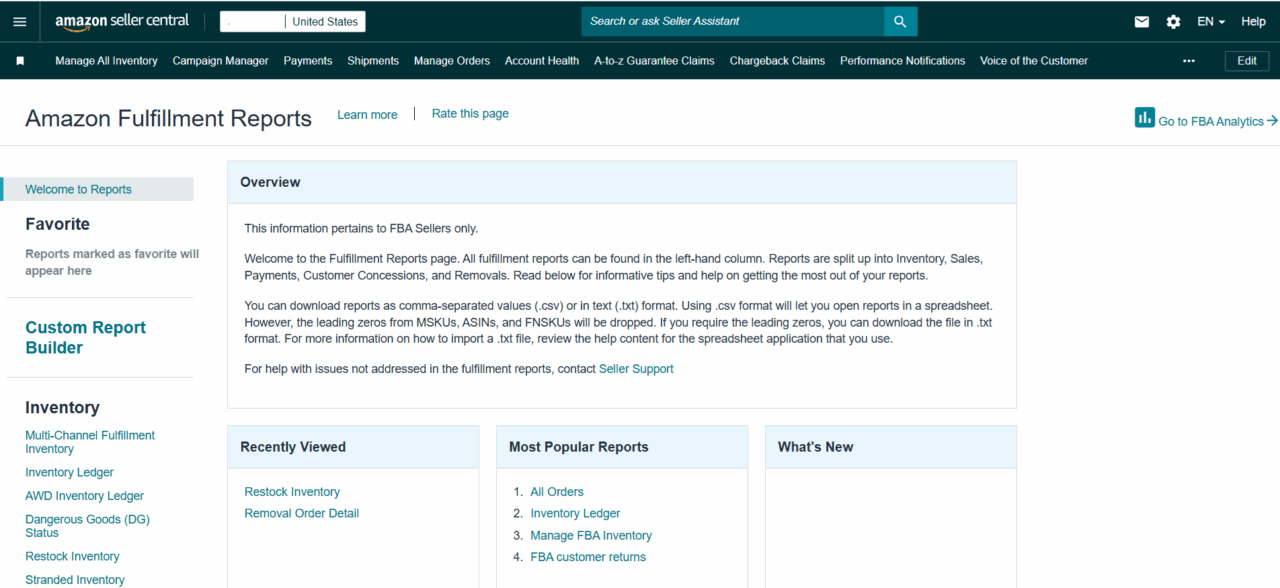
Task: Open the Account Health menu item
Action: click(x=541, y=61)
